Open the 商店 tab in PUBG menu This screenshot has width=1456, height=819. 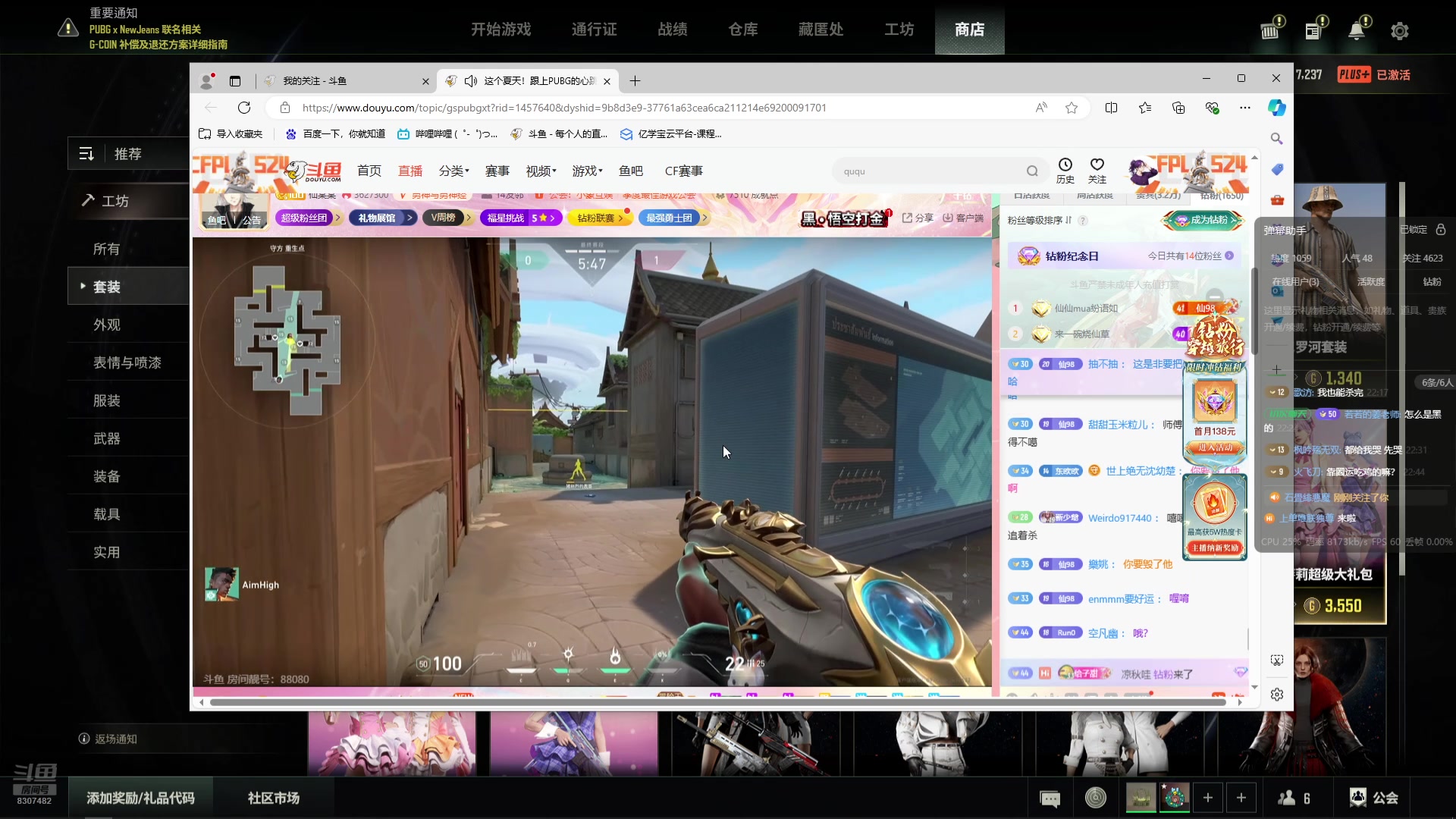[969, 29]
